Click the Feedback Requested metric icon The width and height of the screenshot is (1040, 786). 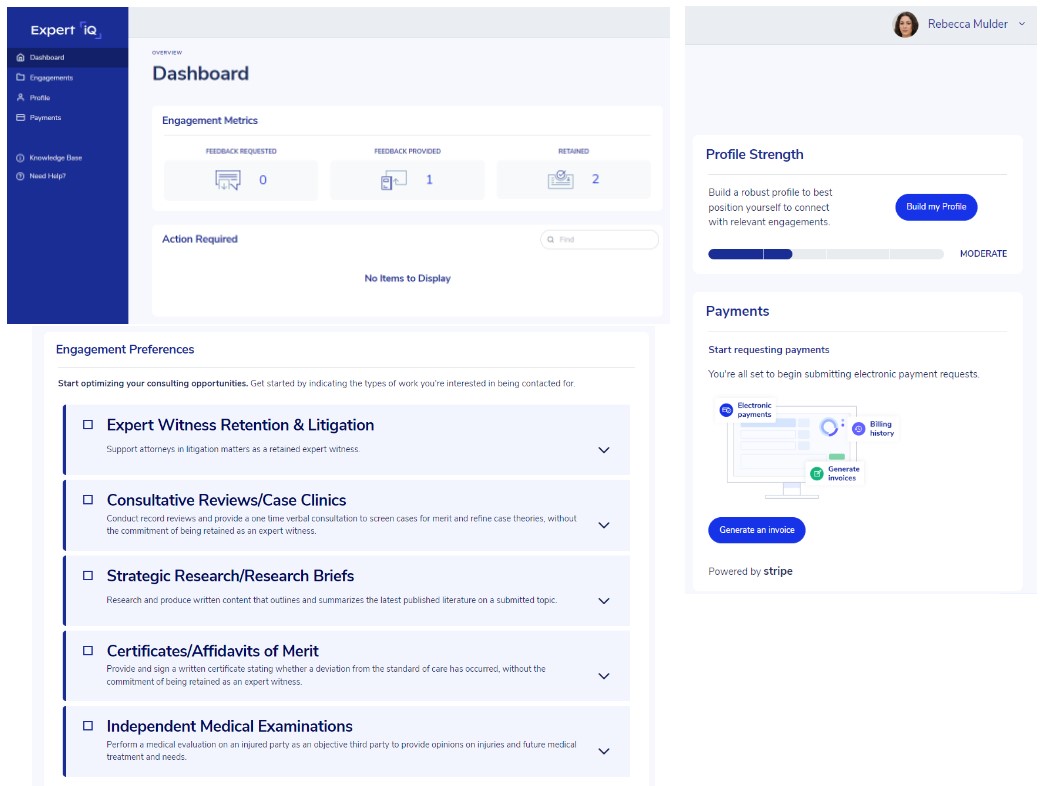tap(228, 180)
